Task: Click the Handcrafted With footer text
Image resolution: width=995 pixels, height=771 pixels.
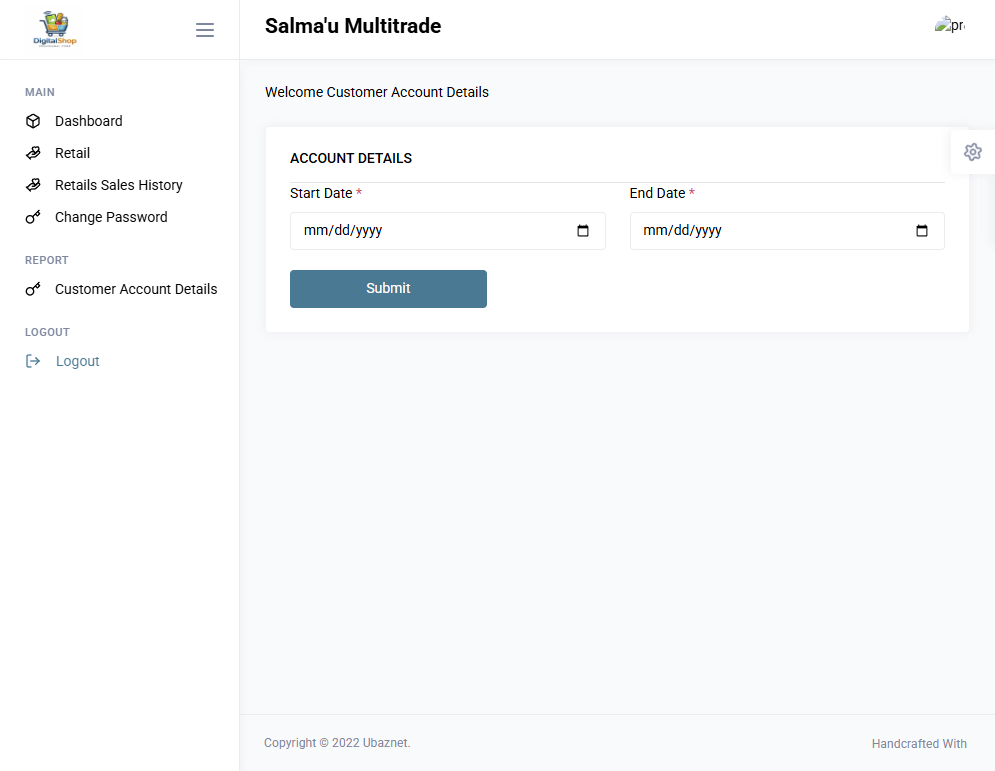Action: (919, 744)
